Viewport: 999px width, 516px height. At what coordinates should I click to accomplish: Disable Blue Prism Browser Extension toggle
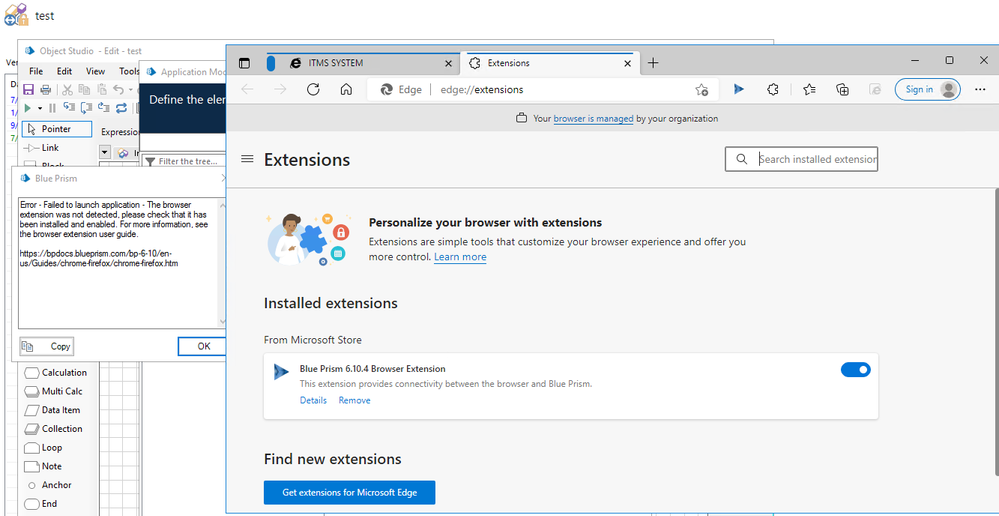[855, 370]
